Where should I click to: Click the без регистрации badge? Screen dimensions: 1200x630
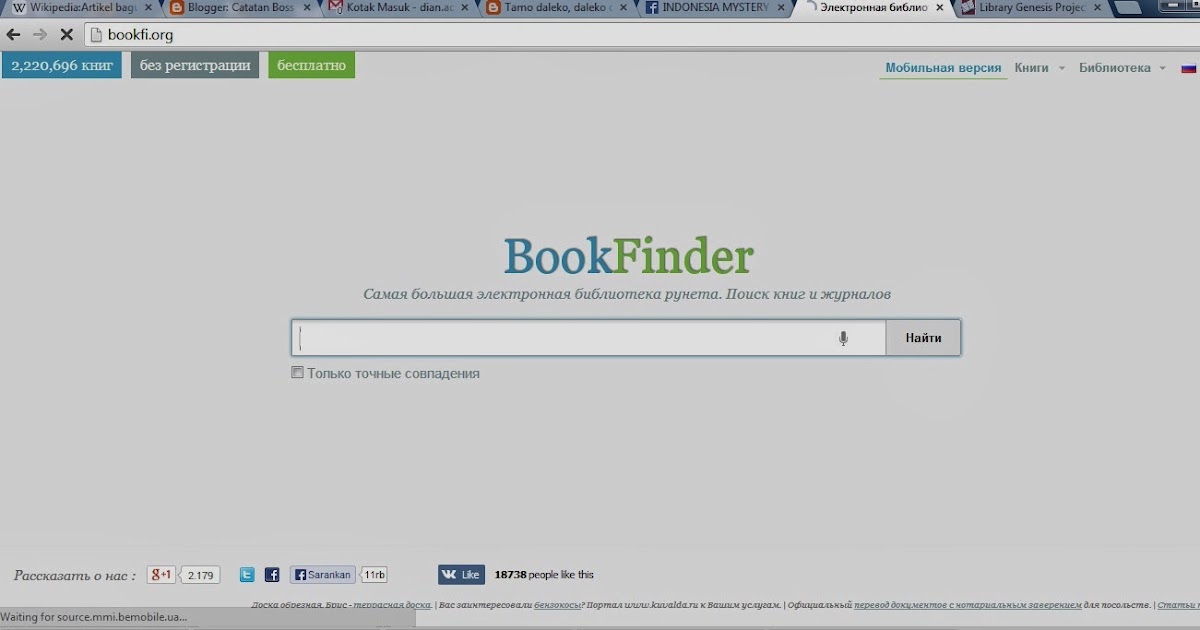tap(195, 66)
